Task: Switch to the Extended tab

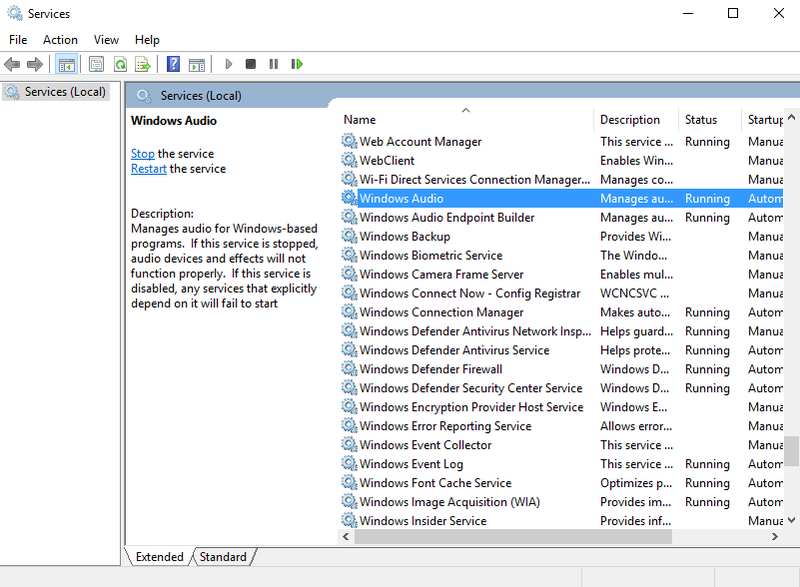Action: pyautogui.click(x=159, y=557)
